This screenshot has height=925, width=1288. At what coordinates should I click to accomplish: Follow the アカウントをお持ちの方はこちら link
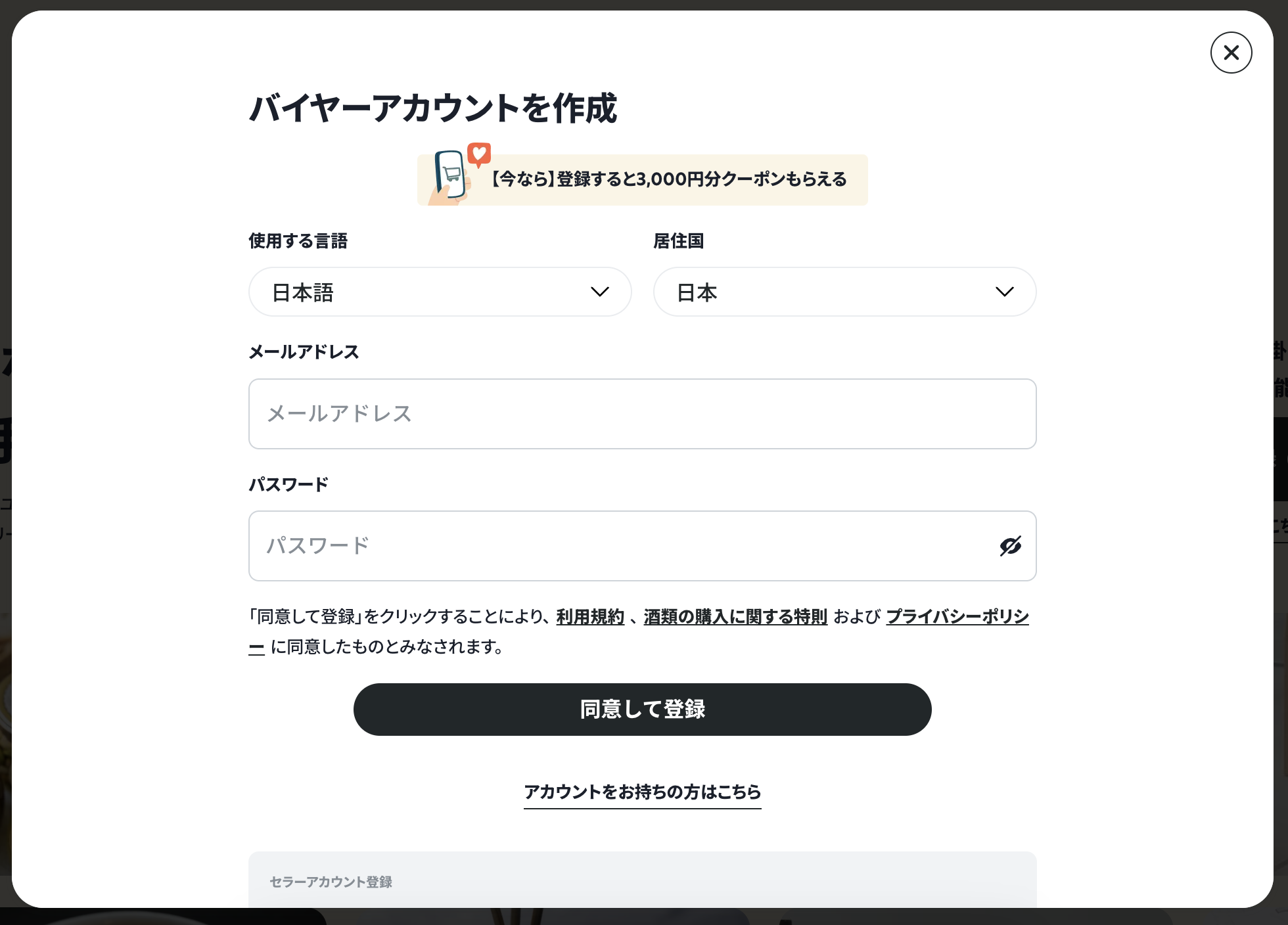[642, 792]
